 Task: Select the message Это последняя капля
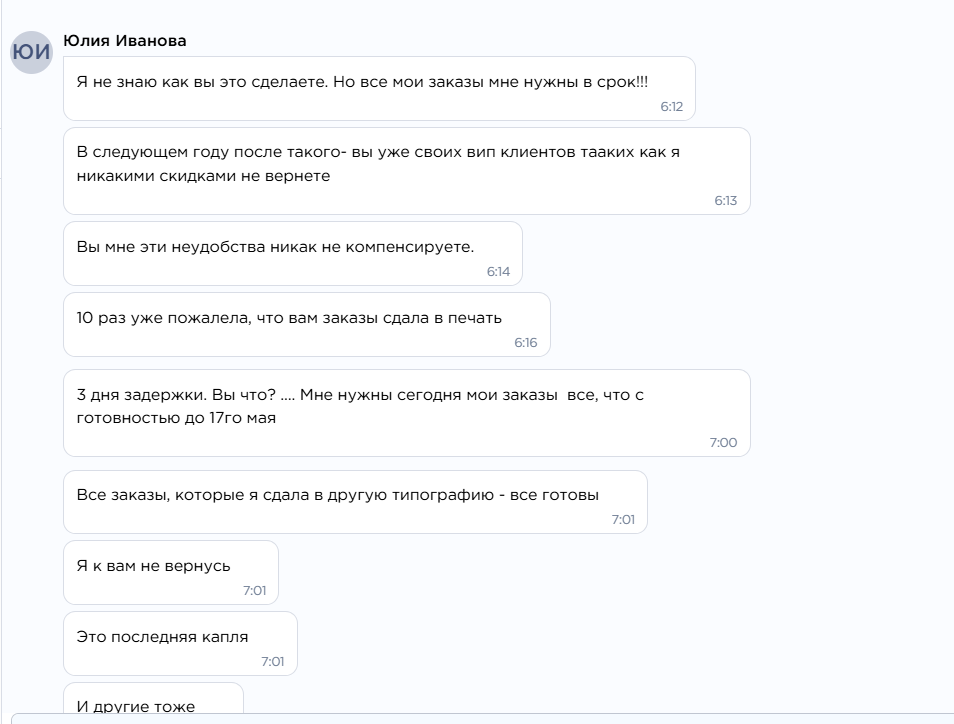tap(180, 644)
